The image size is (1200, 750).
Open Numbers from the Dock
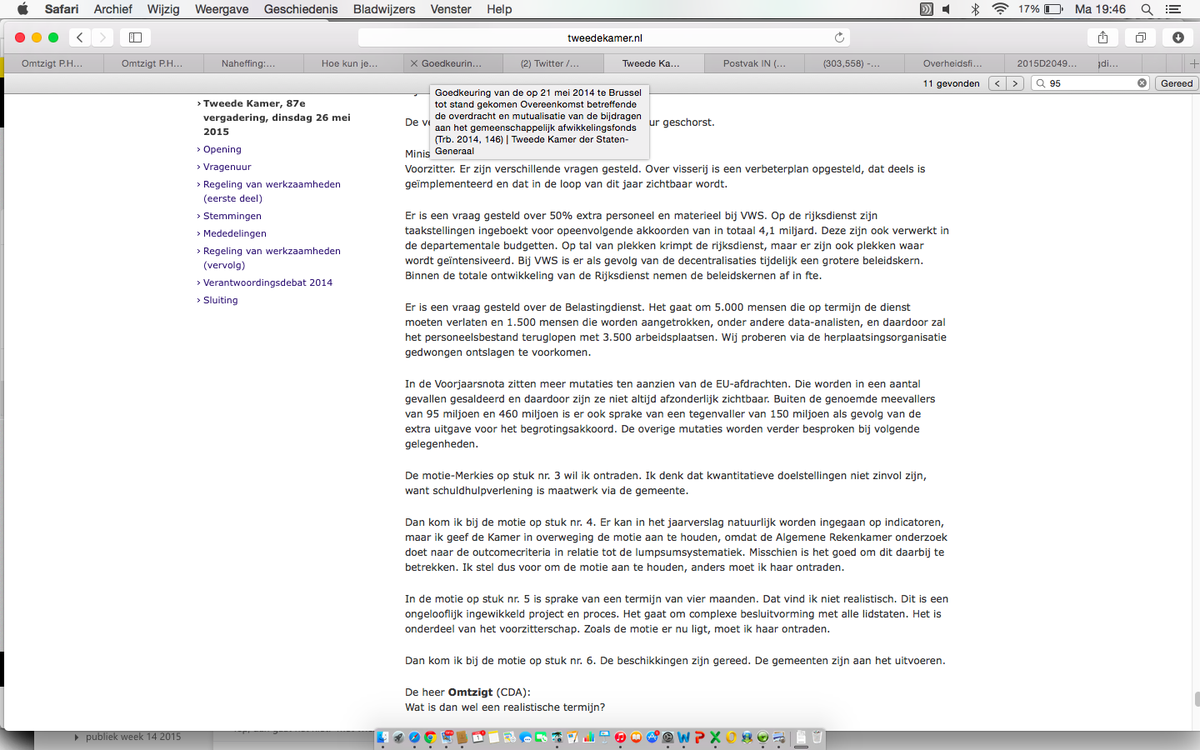tap(588, 737)
